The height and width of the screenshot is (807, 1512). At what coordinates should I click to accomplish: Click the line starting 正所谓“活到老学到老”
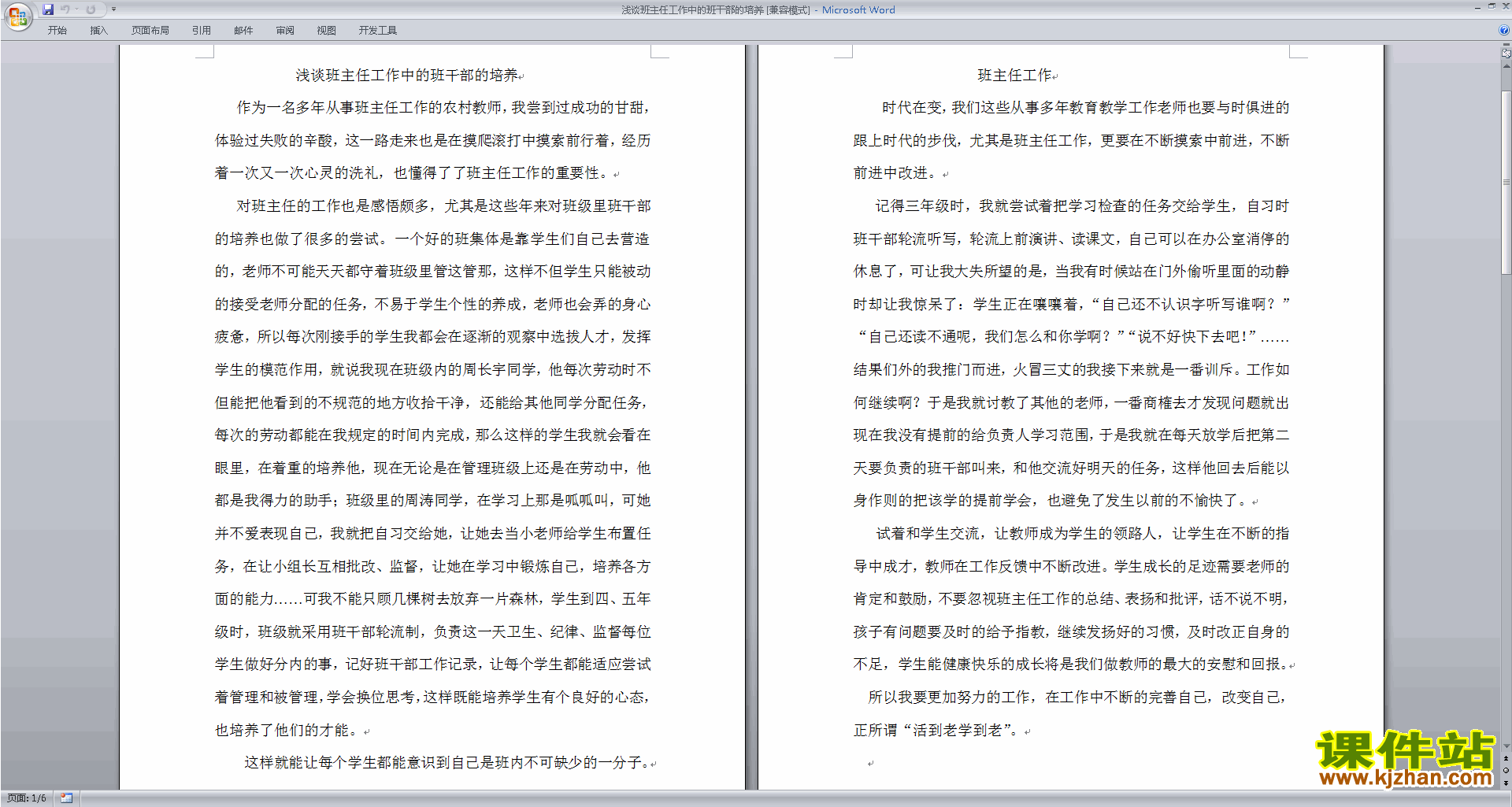(937, 731)
